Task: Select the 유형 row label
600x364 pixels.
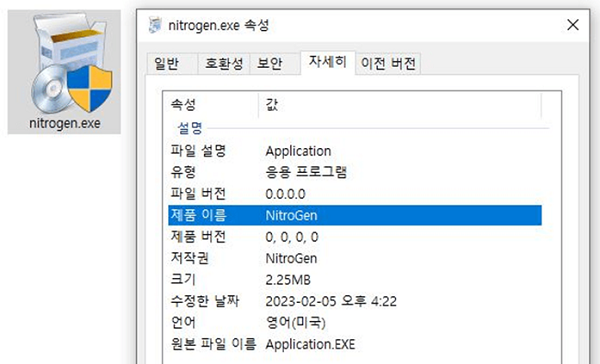Action: [183, 172]
